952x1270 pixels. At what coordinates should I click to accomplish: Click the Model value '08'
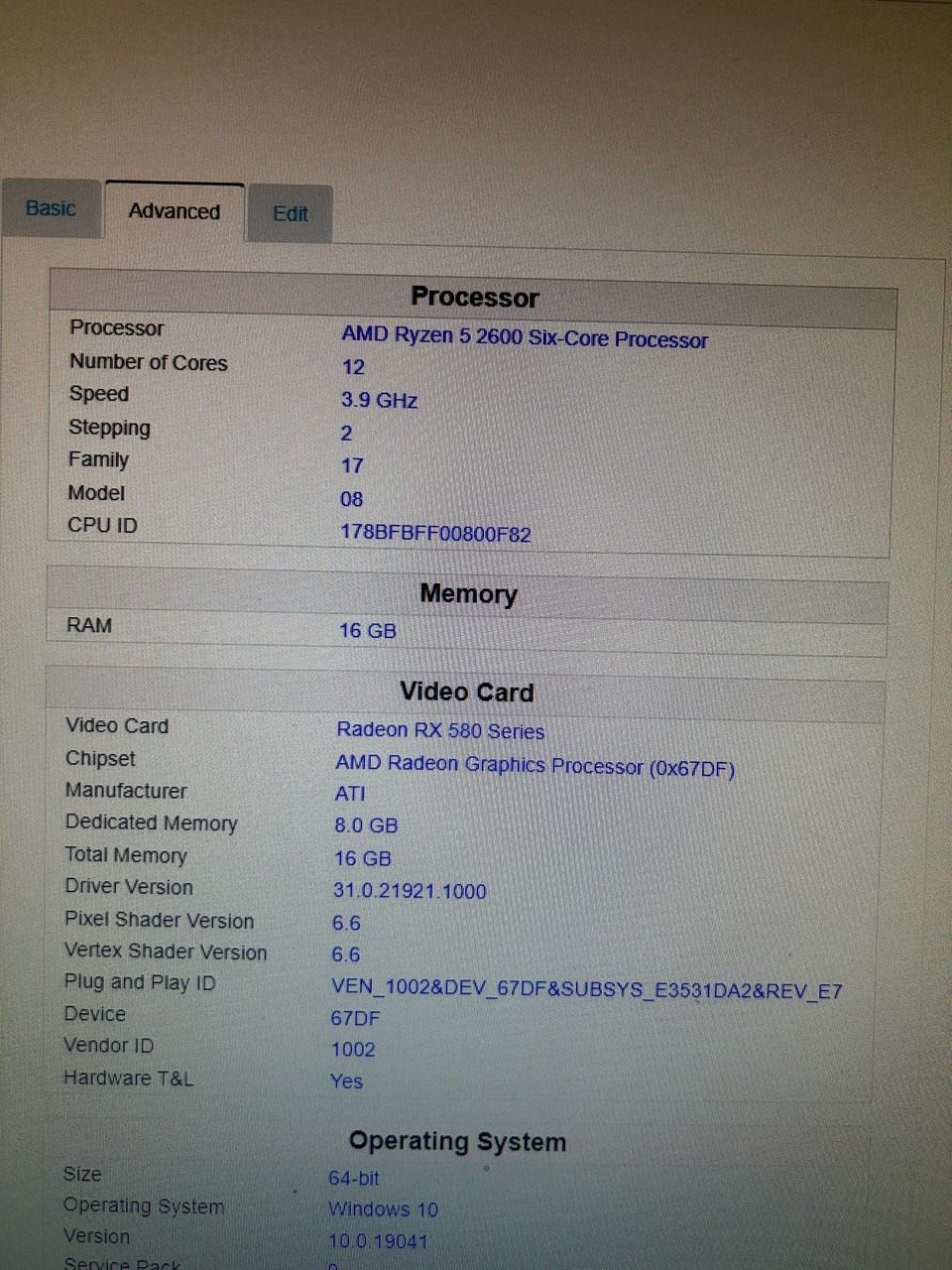[x=351, y=499]
